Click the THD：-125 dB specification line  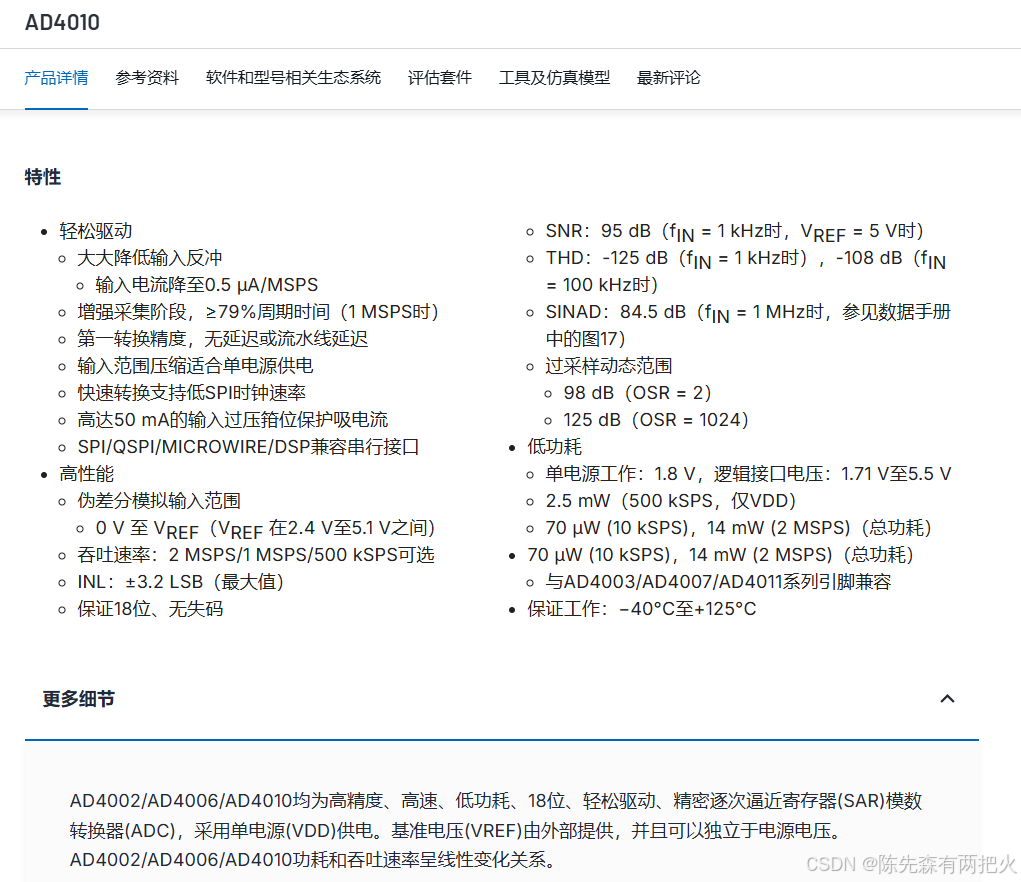(746, 271)
